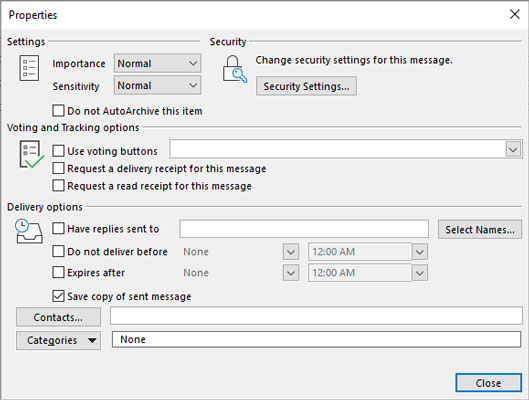Open Security Settings
This screenshot has width=529, height=400.
click(x=306, y=86)
